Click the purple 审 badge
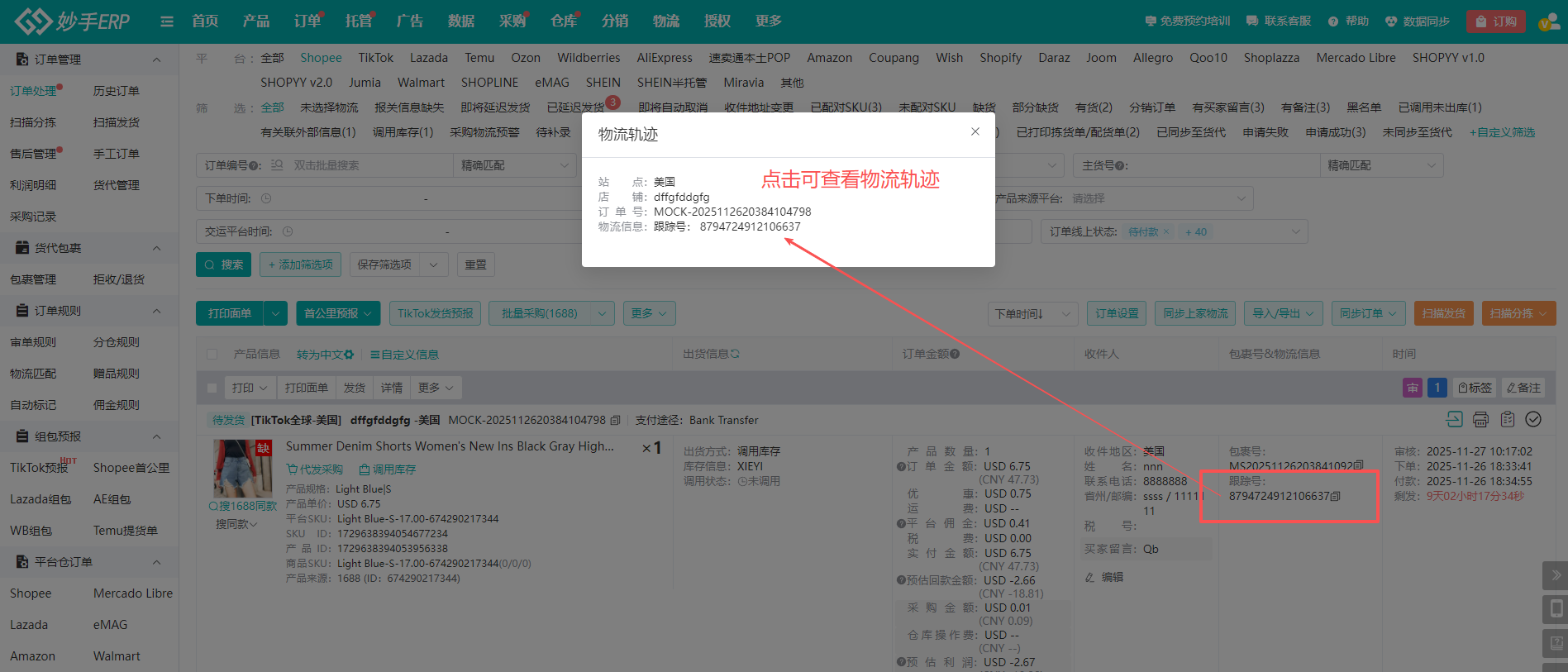This screenshot has height=672, width=1568. tap(1413, 388)
